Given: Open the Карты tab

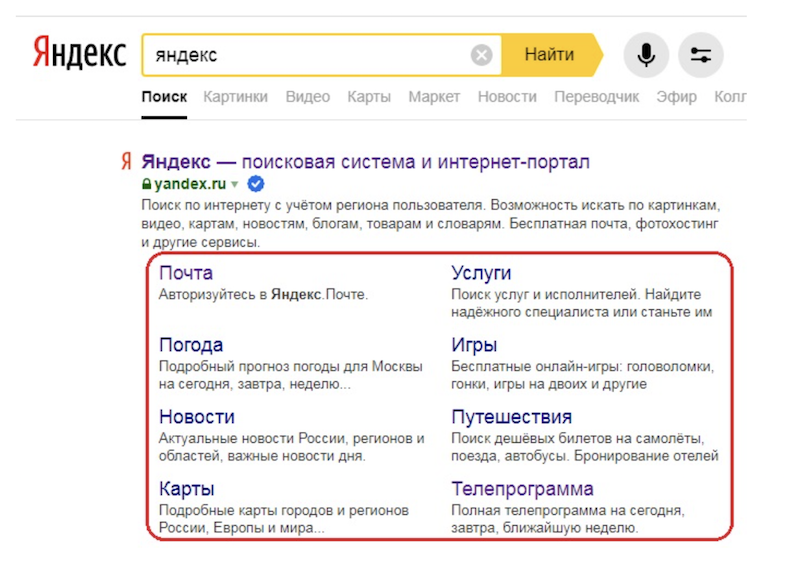Looking at the screenshot, I should pyautogui.click(x=369, y=97).
